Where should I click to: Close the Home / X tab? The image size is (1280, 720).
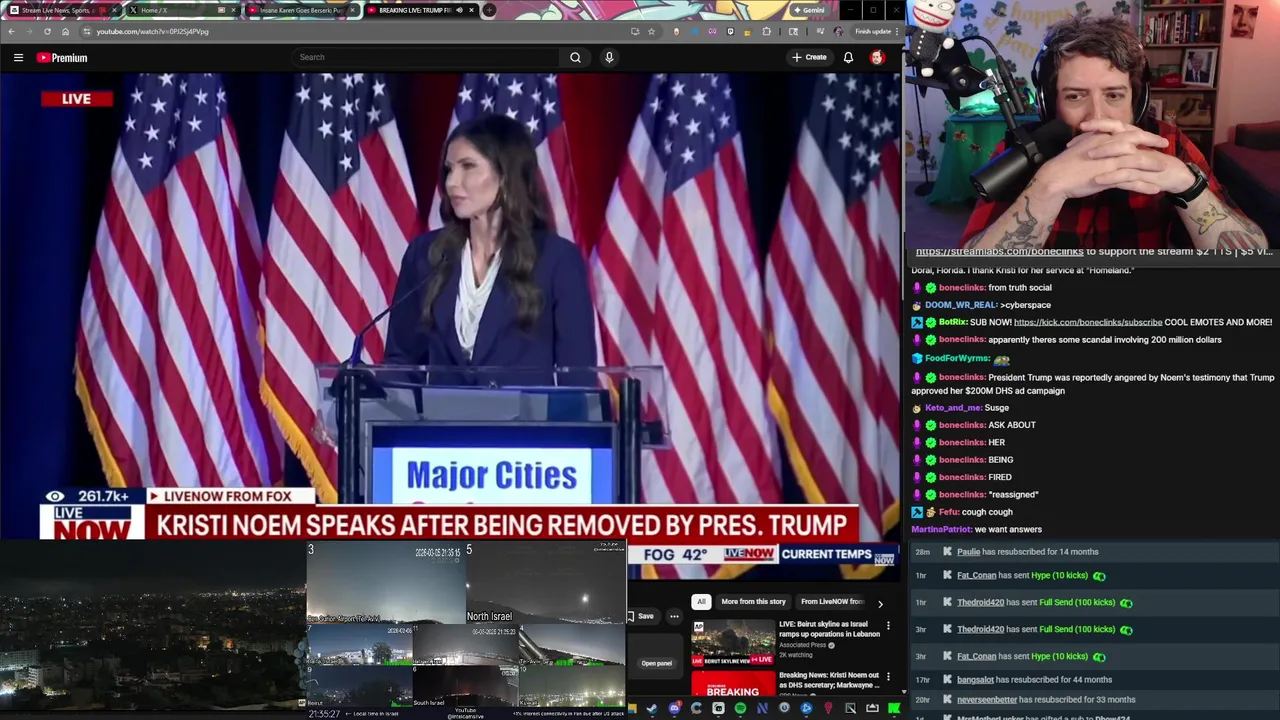click(x=233, y=10)
